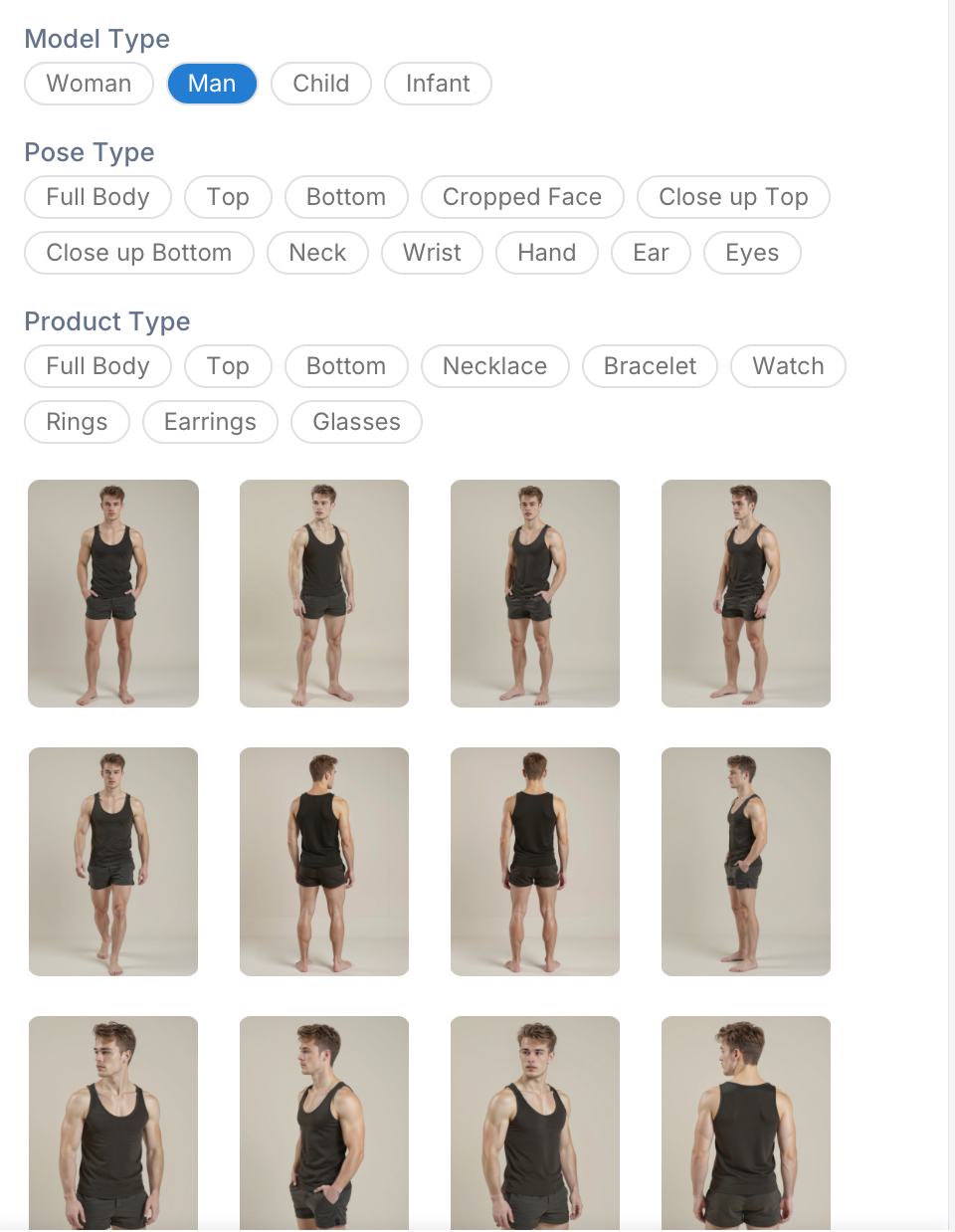Filter poses showing the Hand

[546, 253]
